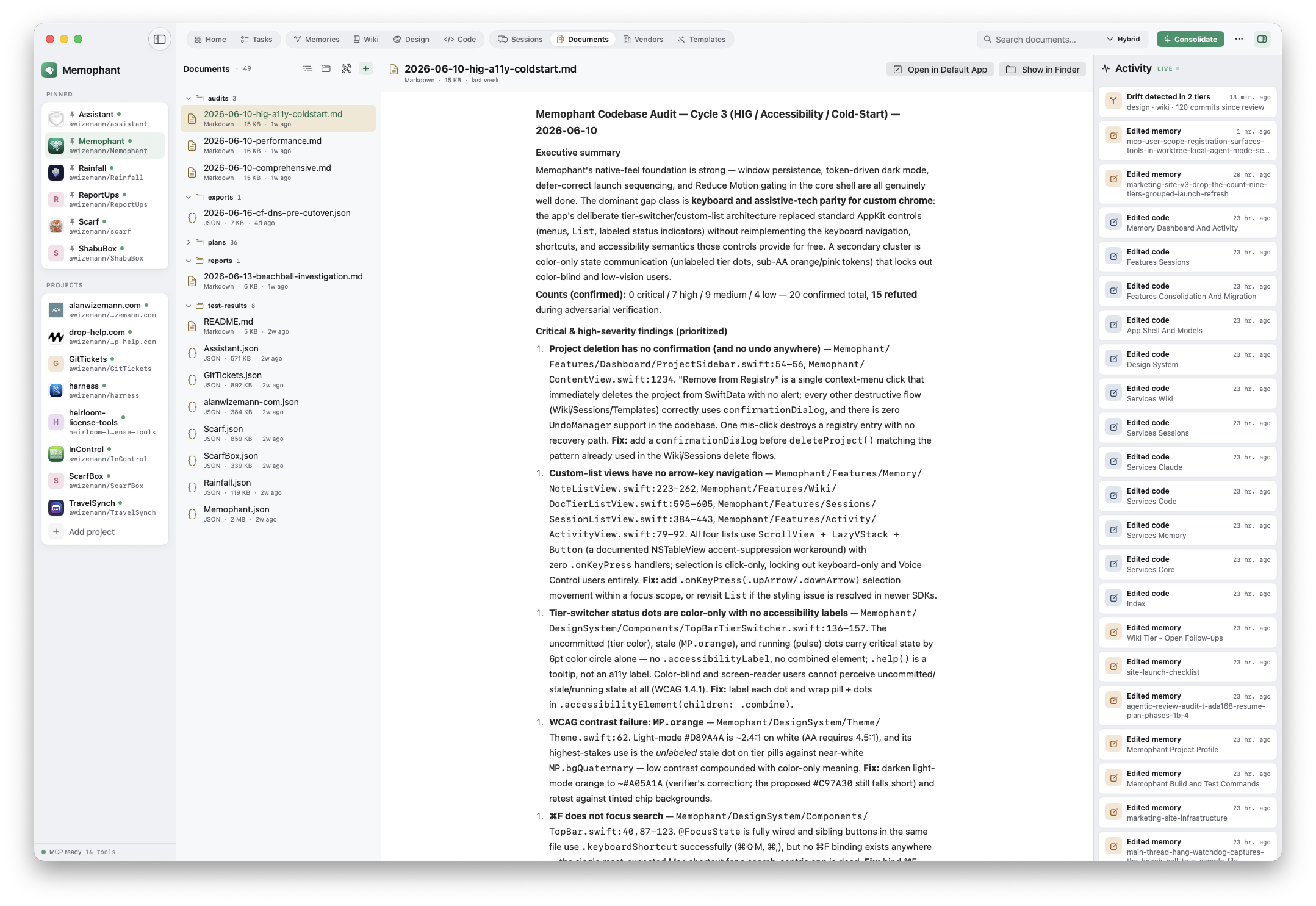
Task: Open the document tools wrench icon
Action: pyautogui.click(x=346, y=69)
